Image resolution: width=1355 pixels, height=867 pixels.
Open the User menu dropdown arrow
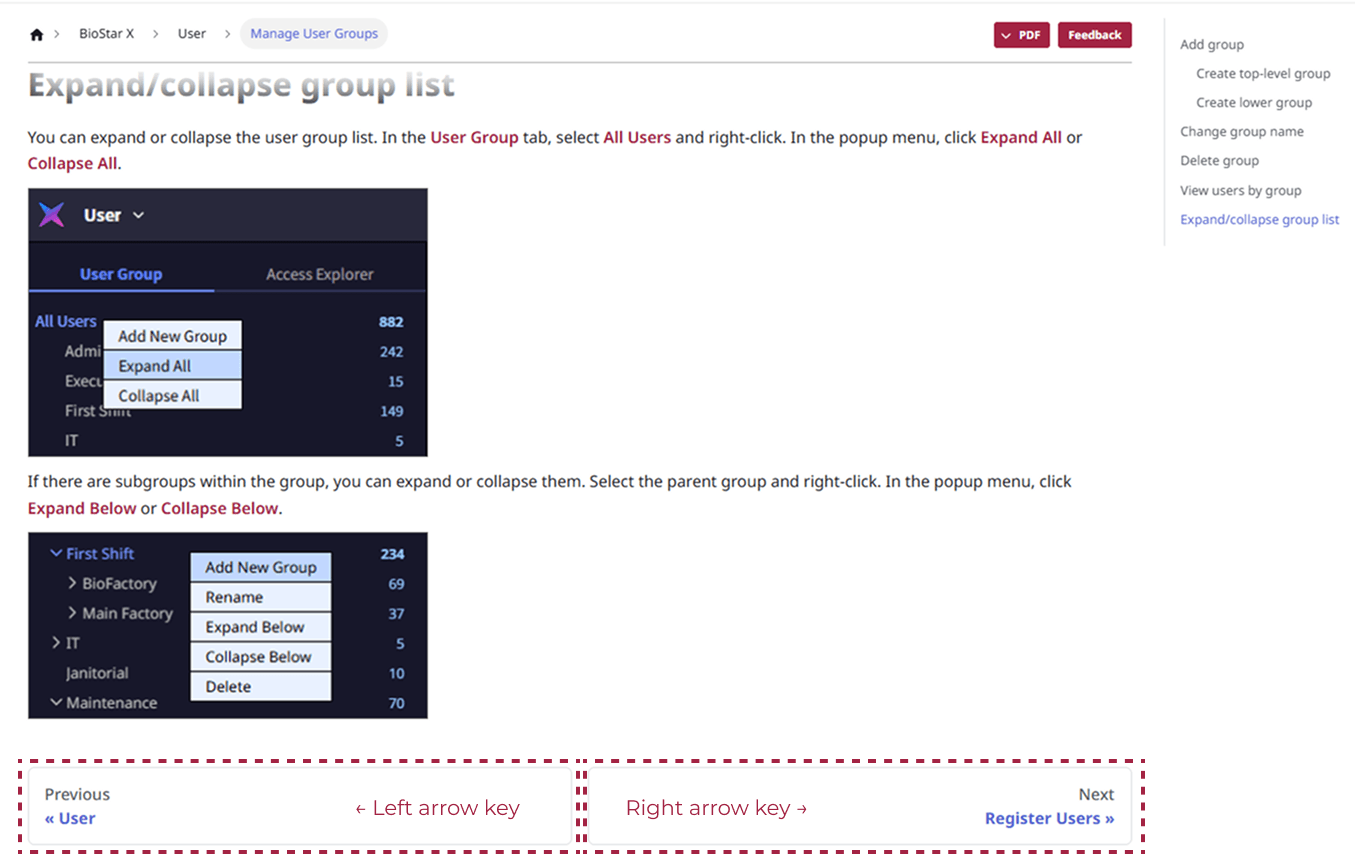(x=138, y=215)
